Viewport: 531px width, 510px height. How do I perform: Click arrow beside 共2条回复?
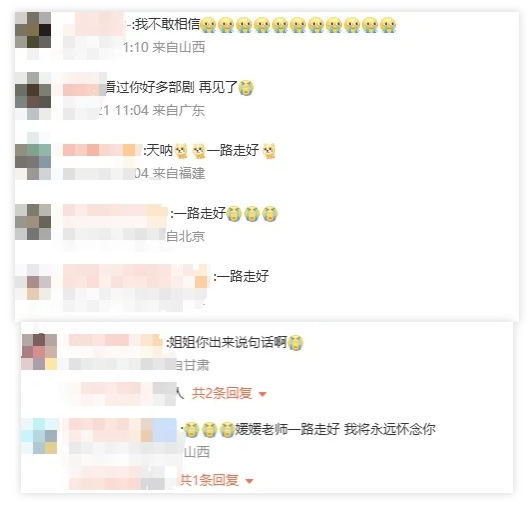[262, 394]
